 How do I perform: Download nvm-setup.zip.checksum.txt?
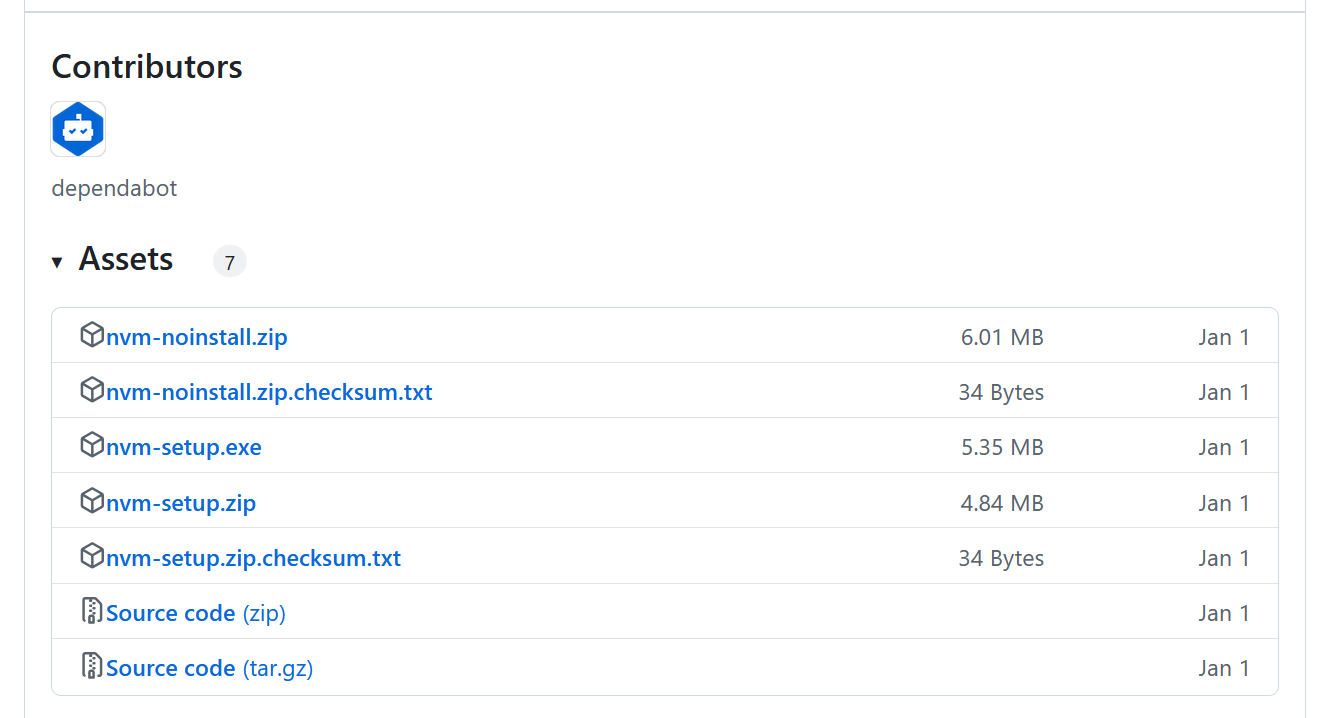point(253,558)
